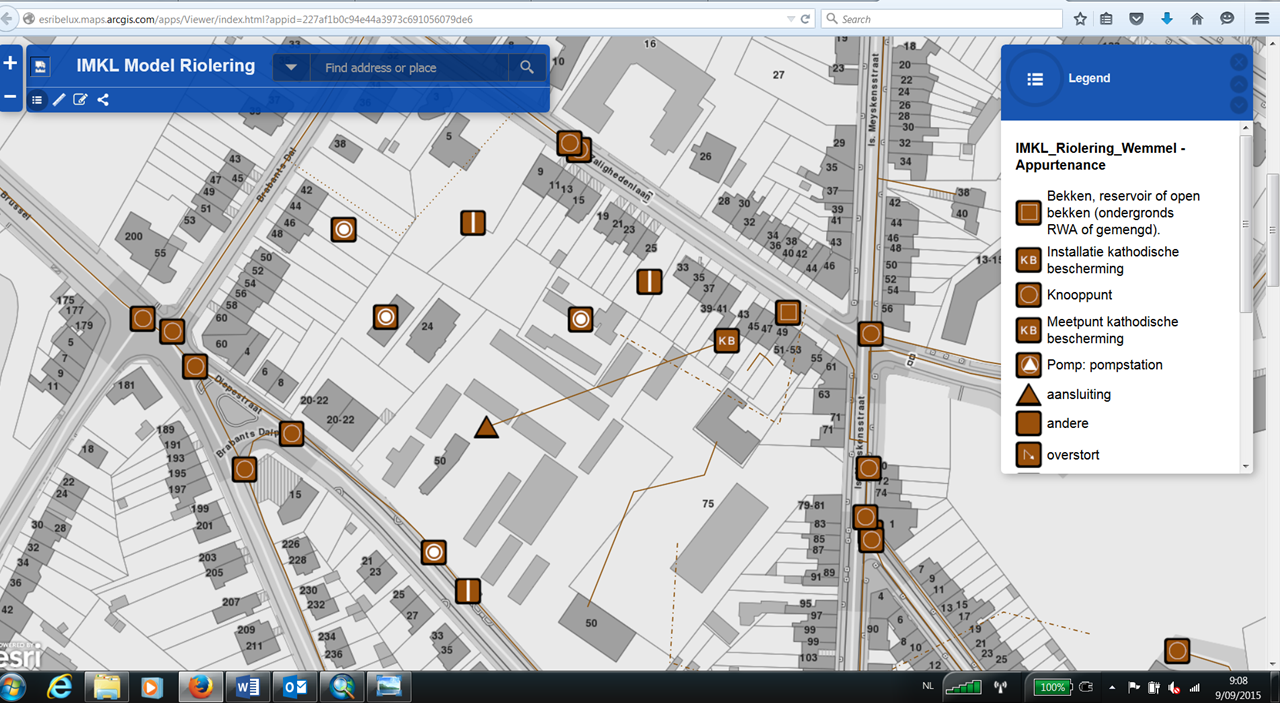
Task: Click the overstort legend symbol
Action: pyautogui.click(x=1028, y=455)
